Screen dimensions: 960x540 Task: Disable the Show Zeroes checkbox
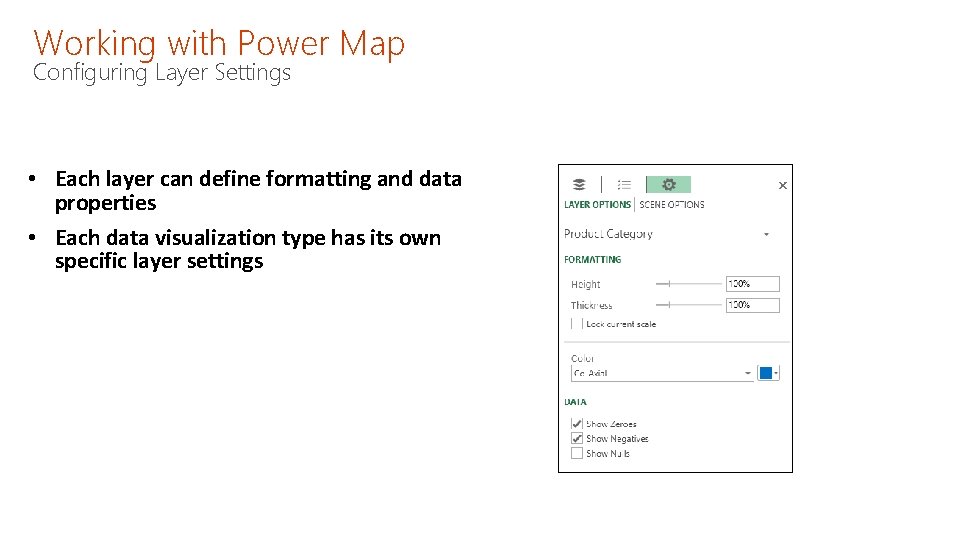click(576, 424)
